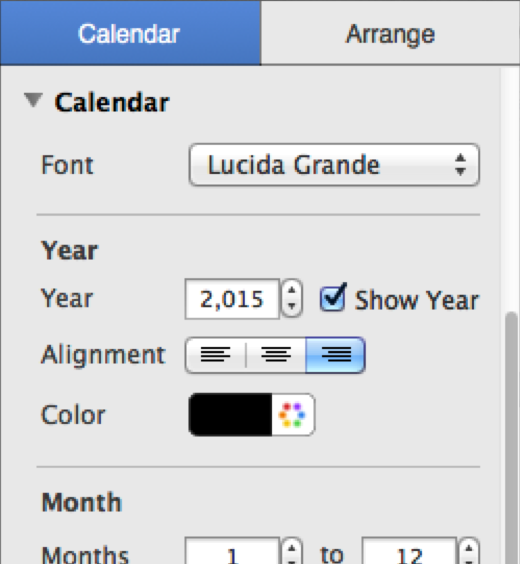The height and width of the screenshot is (564, 520).
Task: Decrease year with stepper down arrow
Action: pyautogui.click(x=292, y=308)
